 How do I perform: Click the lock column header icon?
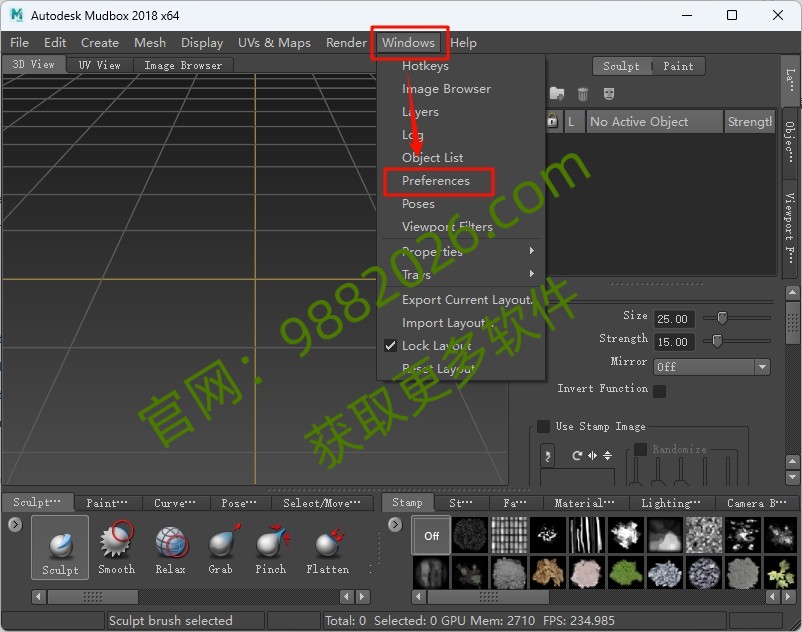click(552, 121)
